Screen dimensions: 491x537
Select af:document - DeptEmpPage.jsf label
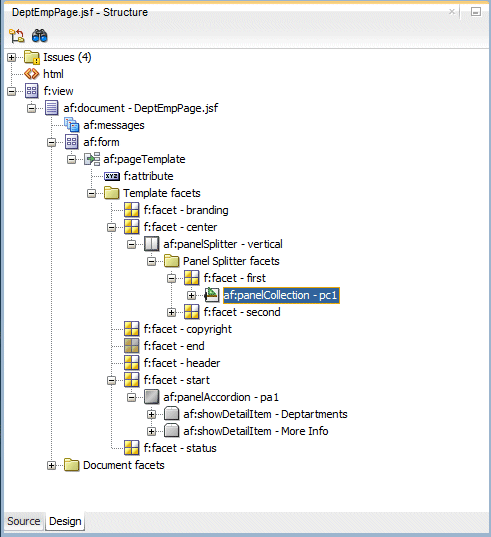pos(141,109)
